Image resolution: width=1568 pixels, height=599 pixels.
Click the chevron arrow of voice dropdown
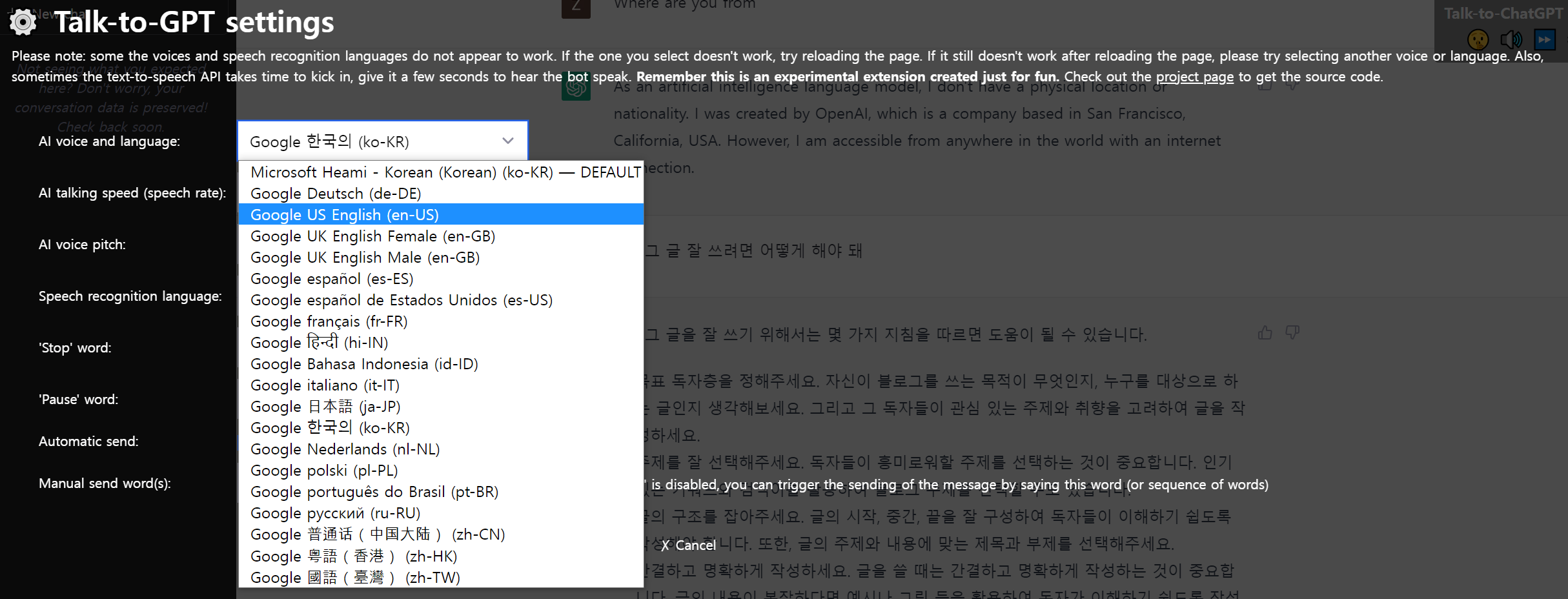pyautogui.click(x=508, y=141)
